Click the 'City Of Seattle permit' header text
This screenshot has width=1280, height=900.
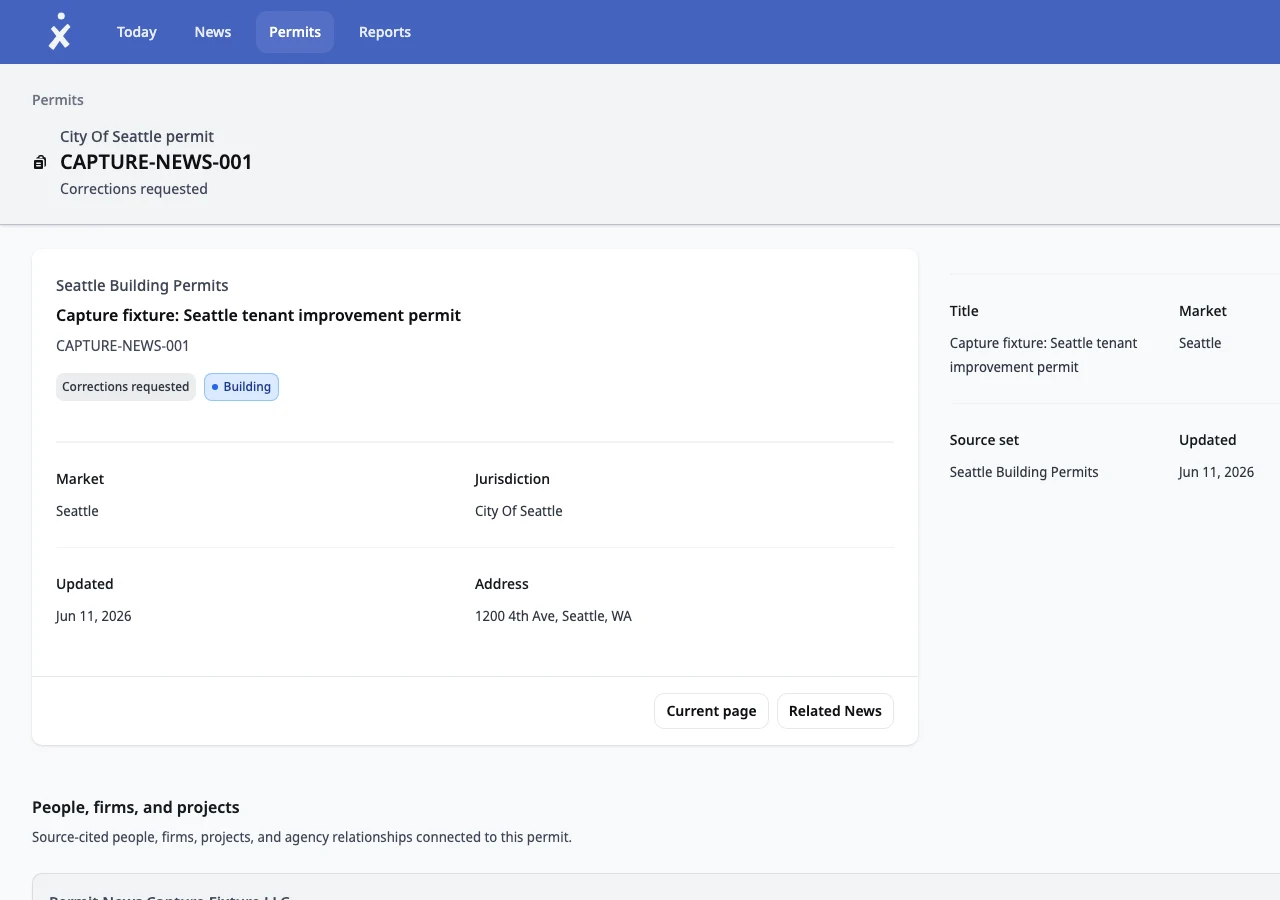click(137, 136)
